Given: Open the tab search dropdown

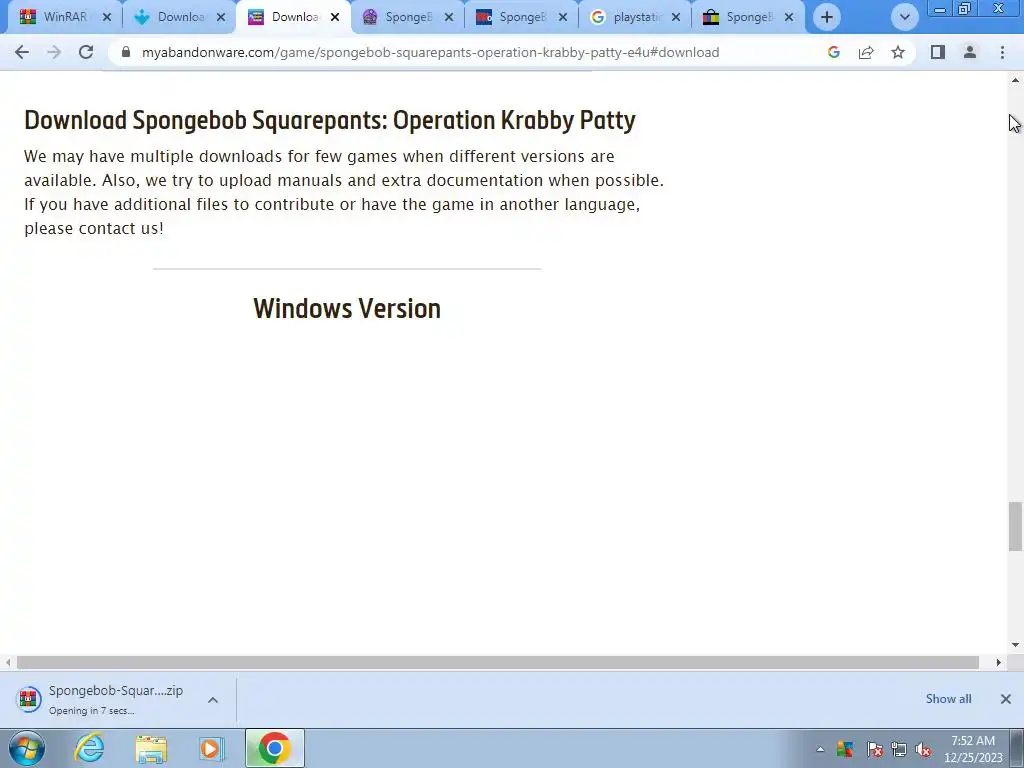Looking at the screenshot, I should coord(904,17).
